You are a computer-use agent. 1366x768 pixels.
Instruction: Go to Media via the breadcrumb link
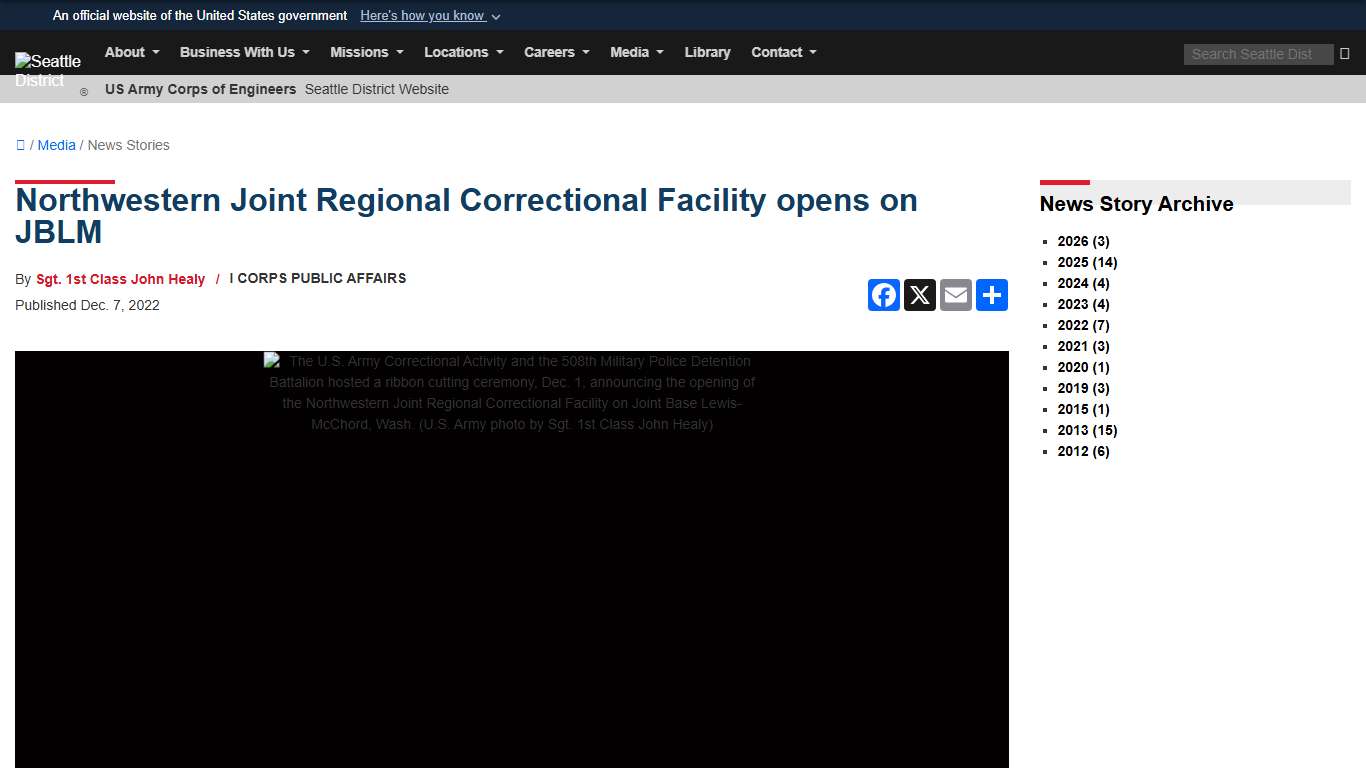tap(56, 145)
